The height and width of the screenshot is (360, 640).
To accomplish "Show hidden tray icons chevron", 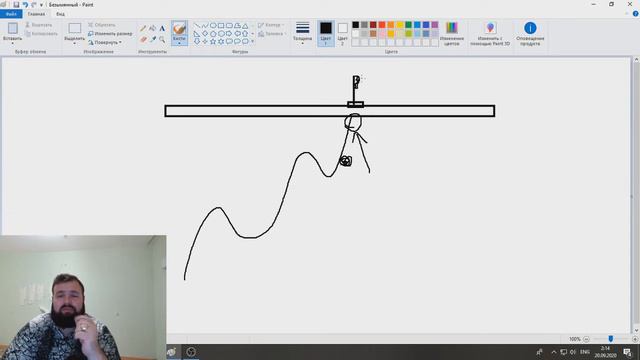I will point(554,352).
